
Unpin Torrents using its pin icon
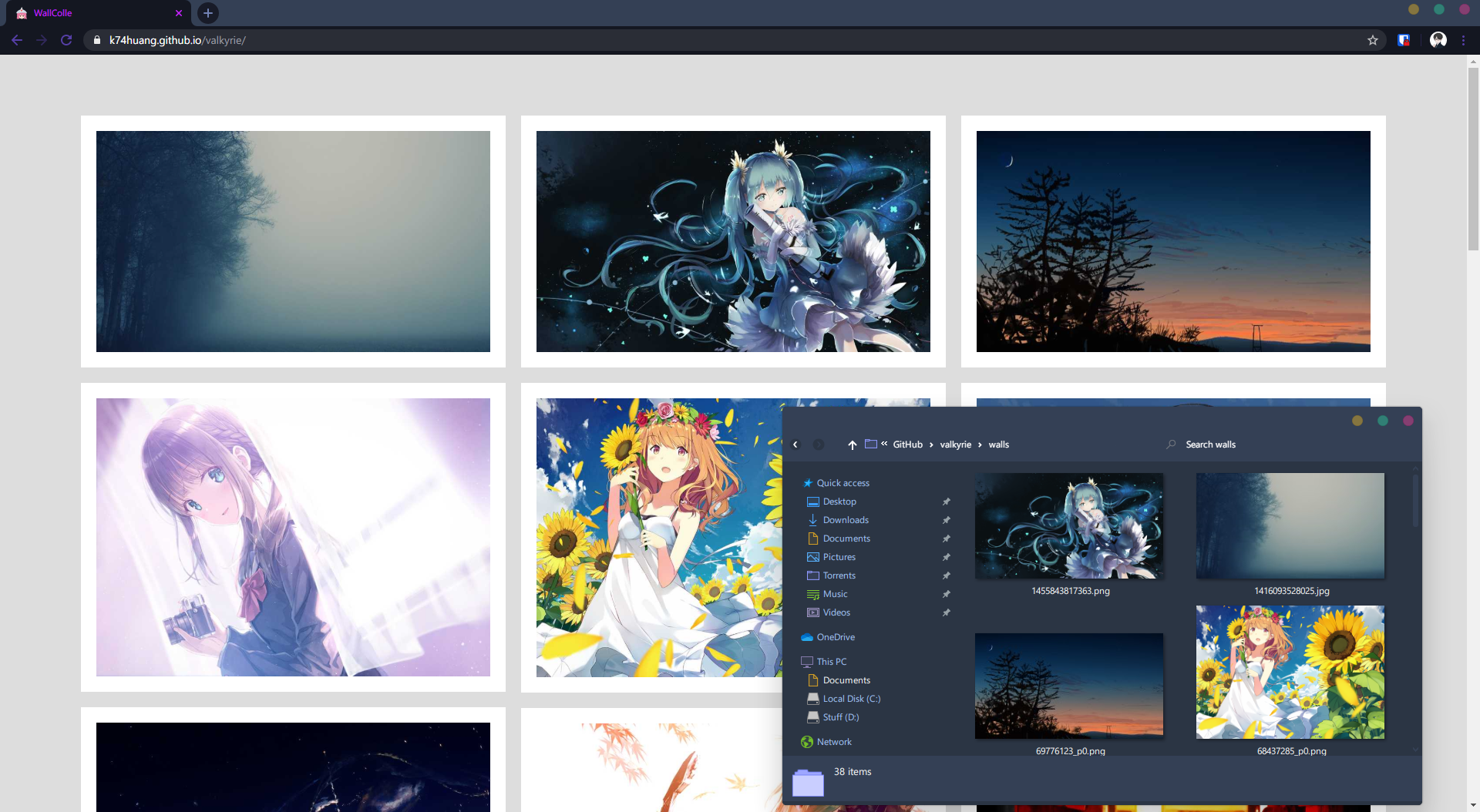point(946,575)
